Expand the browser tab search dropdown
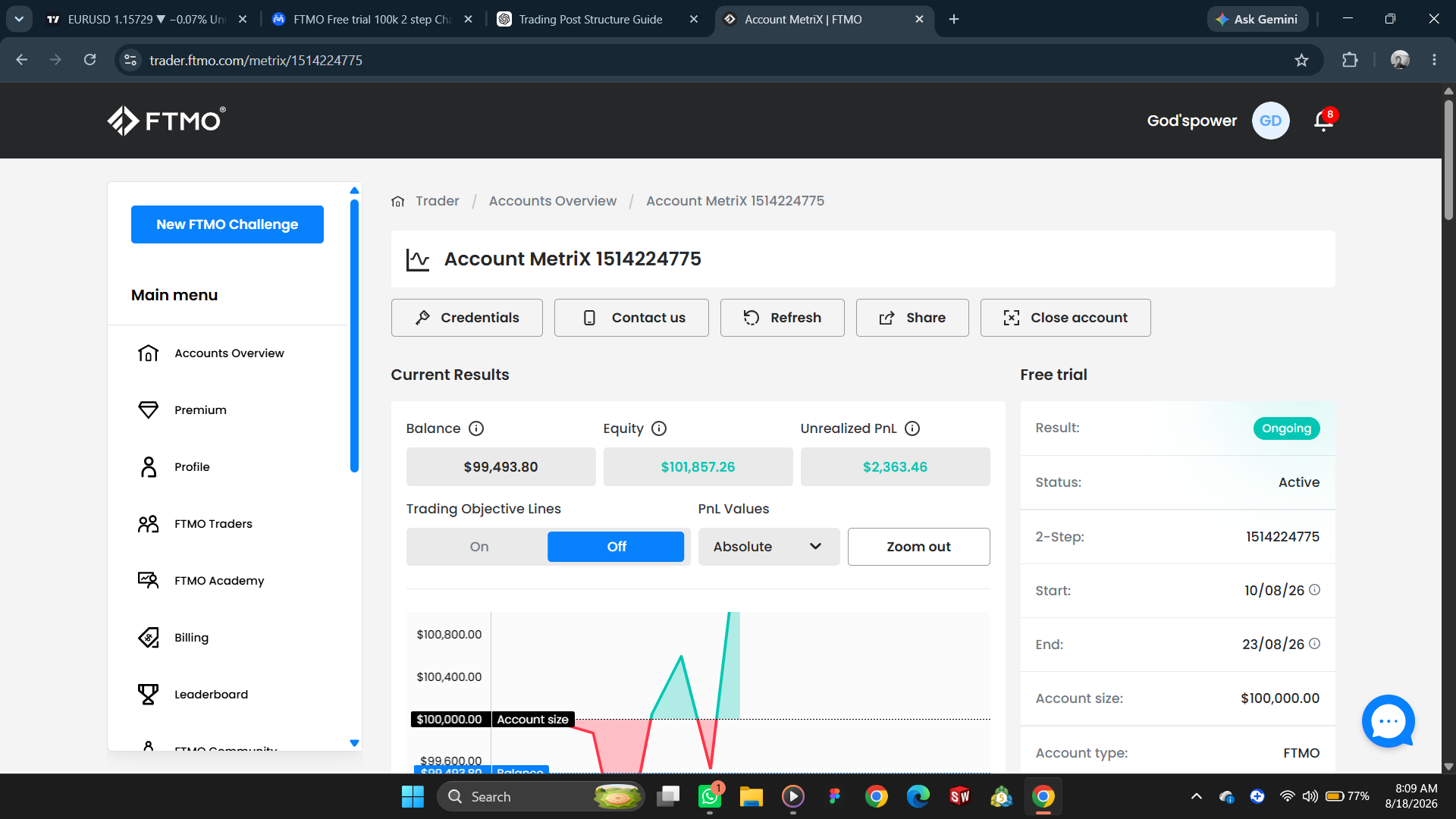This screenshot has height=819, width=1456. tap(19, 19)
